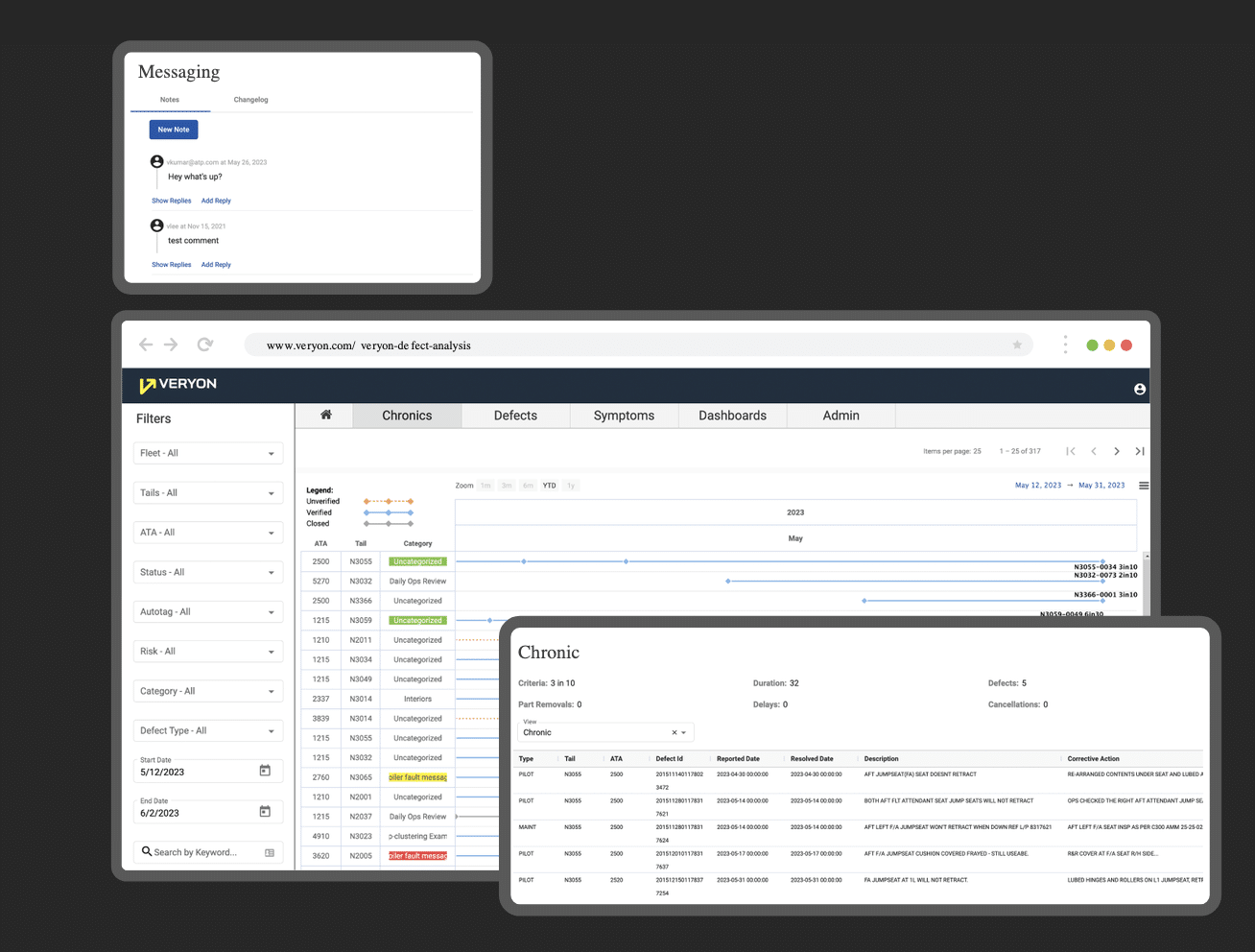Go to next page of results
Screen dimensions: 1255x952
pyautogui.click(x=1117, y=451)
